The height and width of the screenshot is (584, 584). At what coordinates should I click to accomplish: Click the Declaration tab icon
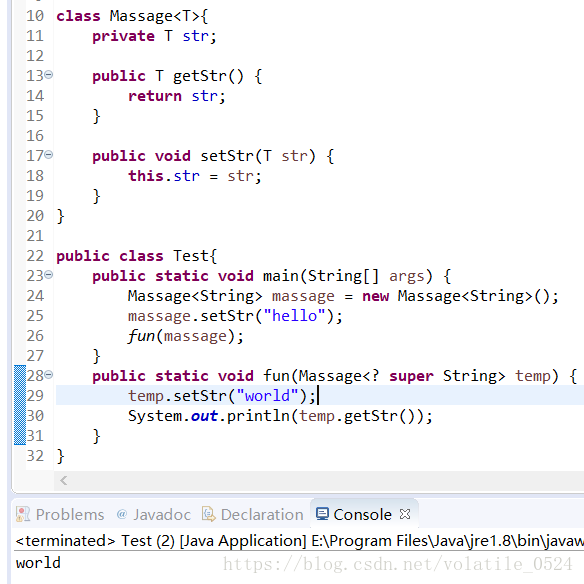(209, 514)
